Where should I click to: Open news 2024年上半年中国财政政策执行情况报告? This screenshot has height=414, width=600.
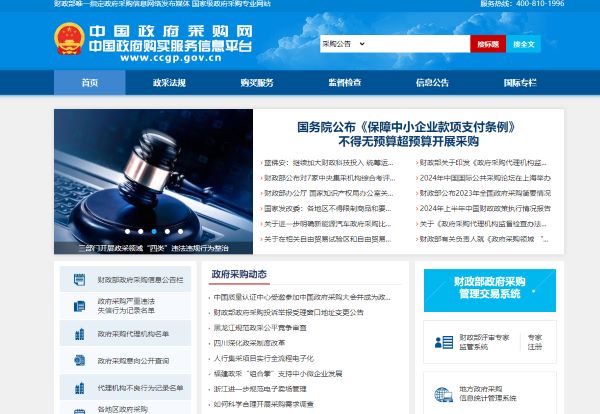485,209
